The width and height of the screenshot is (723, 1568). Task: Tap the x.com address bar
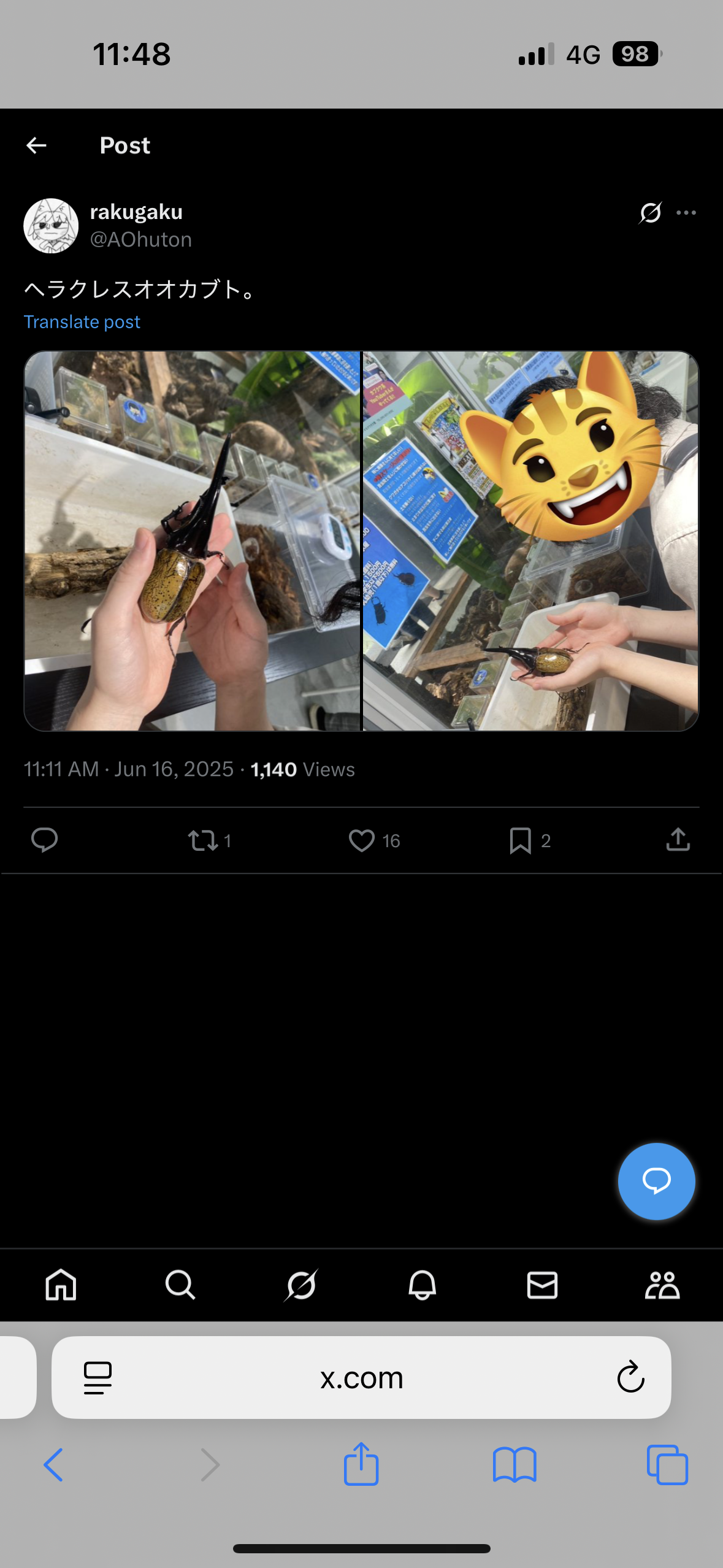pos(361,1377)
